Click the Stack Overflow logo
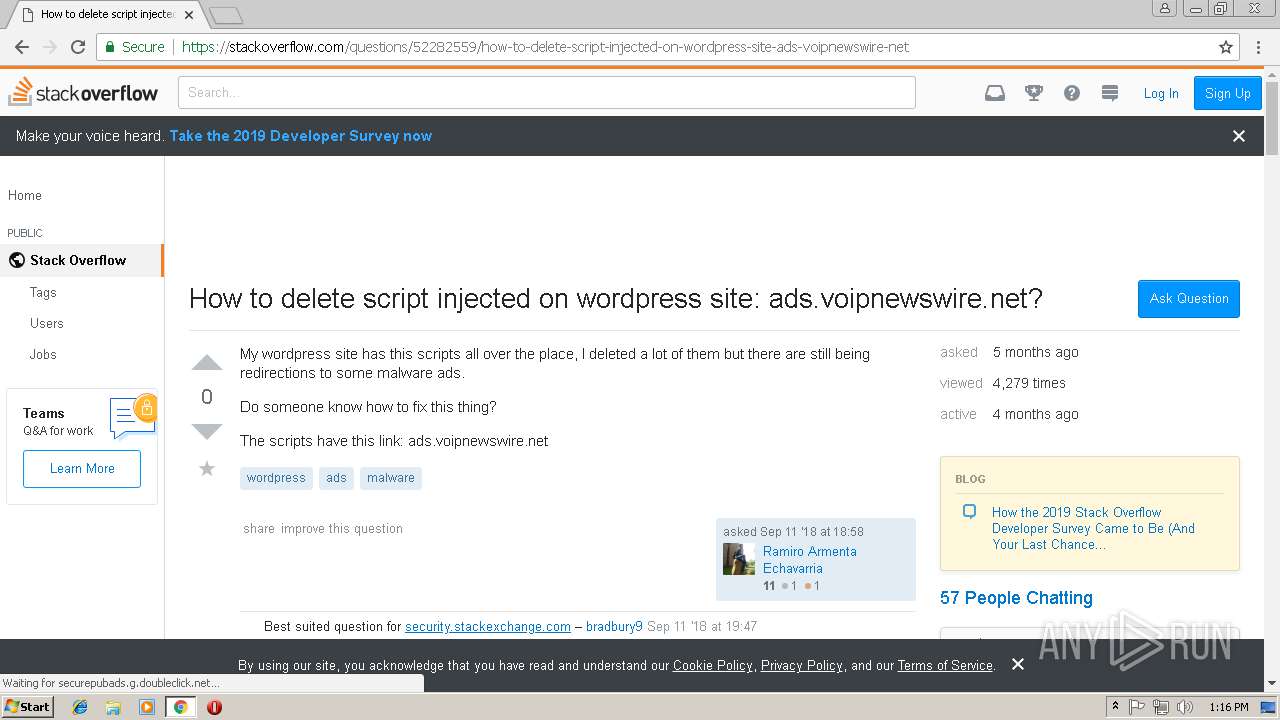The width and height of the screenshot is (1280, 720). click(x=83, y=92)
